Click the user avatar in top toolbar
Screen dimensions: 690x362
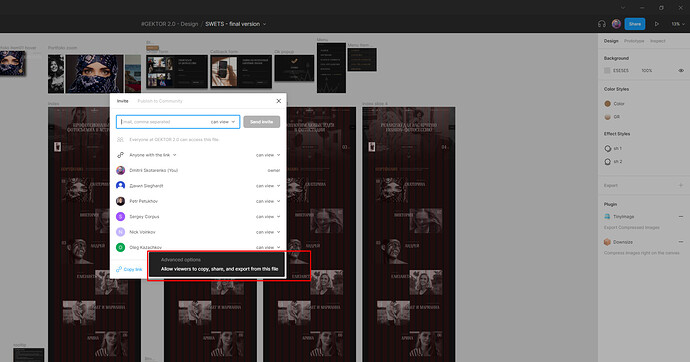pyautogui.click(x=616, y=24)
